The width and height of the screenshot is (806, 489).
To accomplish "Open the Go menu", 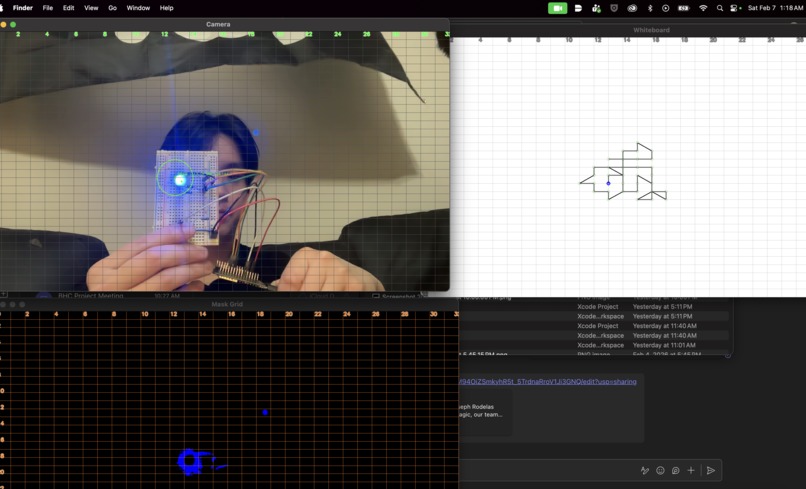I will [113, 8].
